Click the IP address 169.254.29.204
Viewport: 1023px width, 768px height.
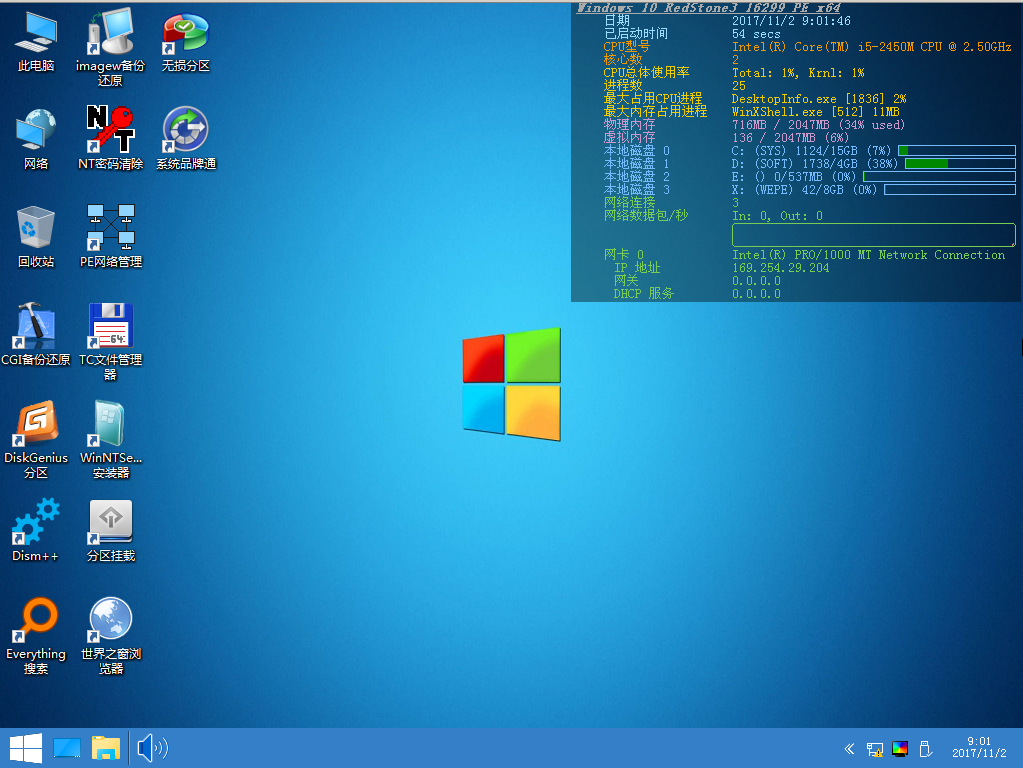pyautogui.click(x=780, y=268)
